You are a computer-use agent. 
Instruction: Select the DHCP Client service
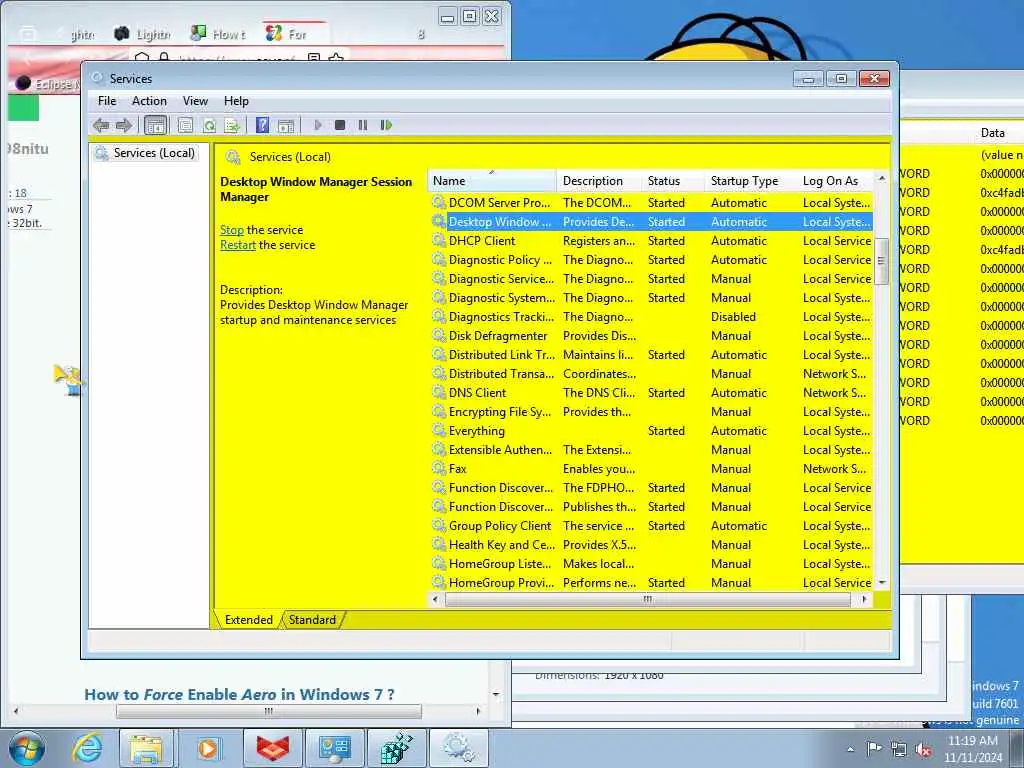[651, 241]
